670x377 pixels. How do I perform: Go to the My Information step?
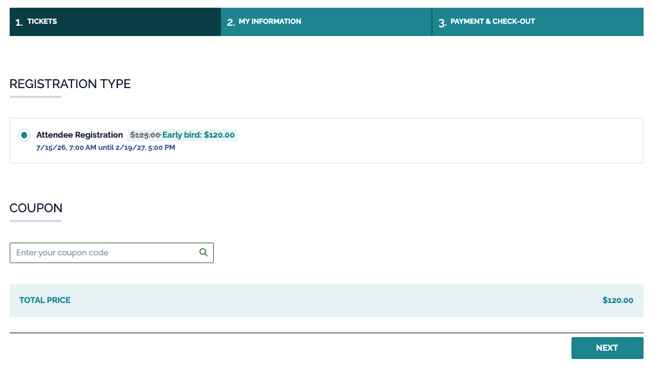pyautogui.click(x=326, y=22)
